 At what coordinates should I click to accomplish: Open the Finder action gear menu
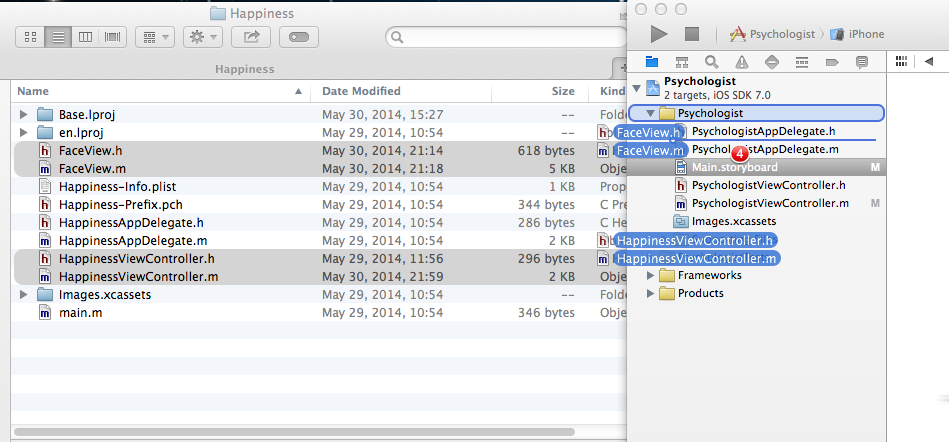[203, 38]
